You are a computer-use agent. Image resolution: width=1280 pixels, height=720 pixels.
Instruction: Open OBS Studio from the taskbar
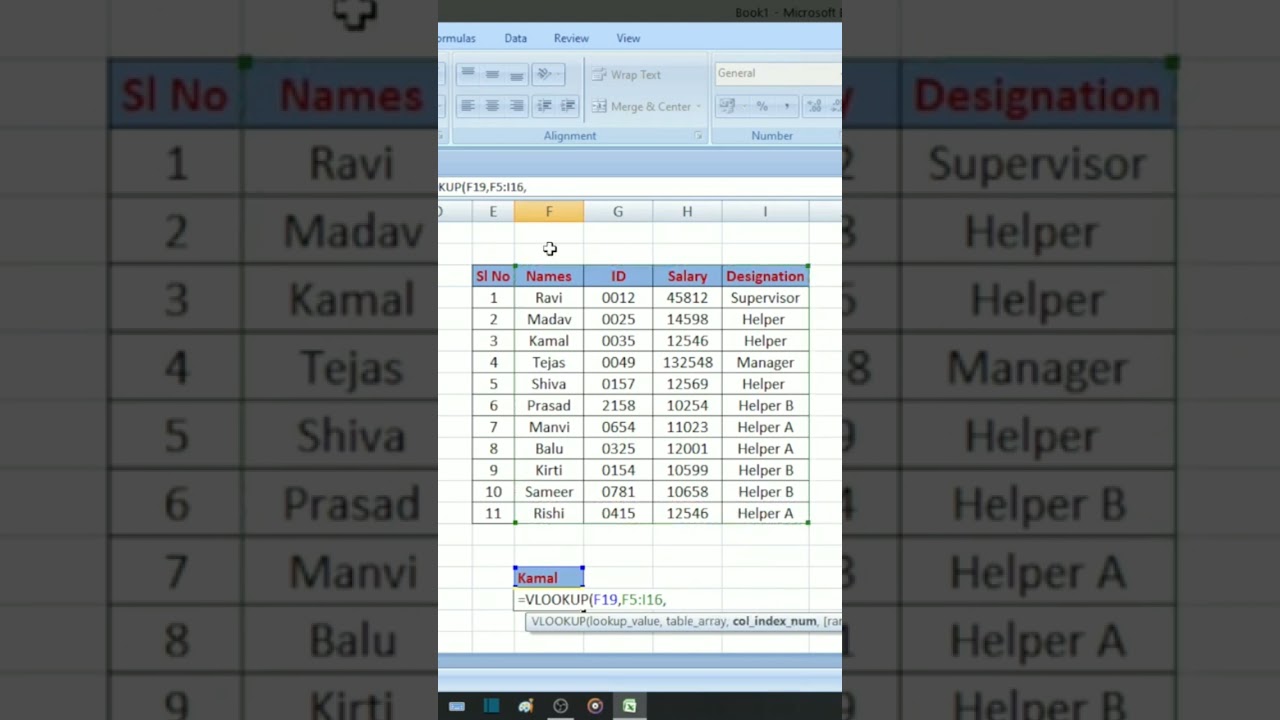click(560, 706)
